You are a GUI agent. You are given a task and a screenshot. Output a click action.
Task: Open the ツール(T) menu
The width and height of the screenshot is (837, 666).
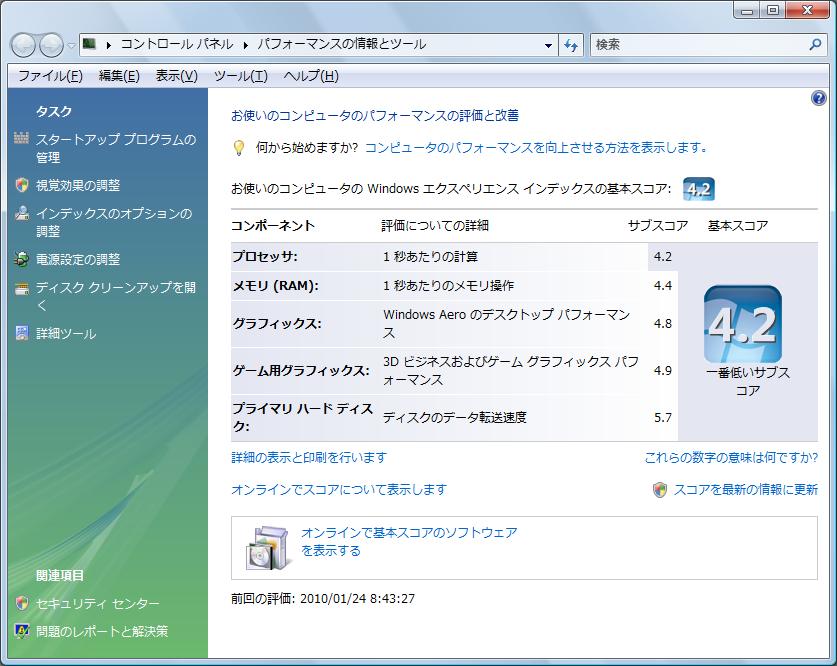tap(241, 76)
